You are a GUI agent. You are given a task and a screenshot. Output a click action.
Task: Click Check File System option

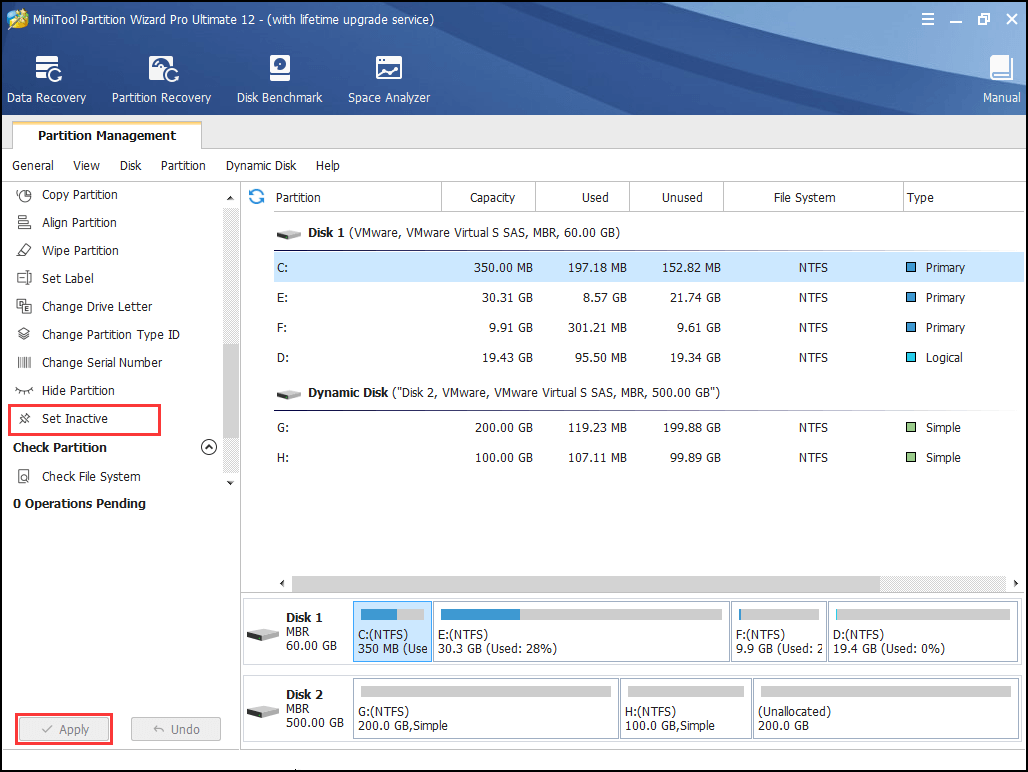91,476
